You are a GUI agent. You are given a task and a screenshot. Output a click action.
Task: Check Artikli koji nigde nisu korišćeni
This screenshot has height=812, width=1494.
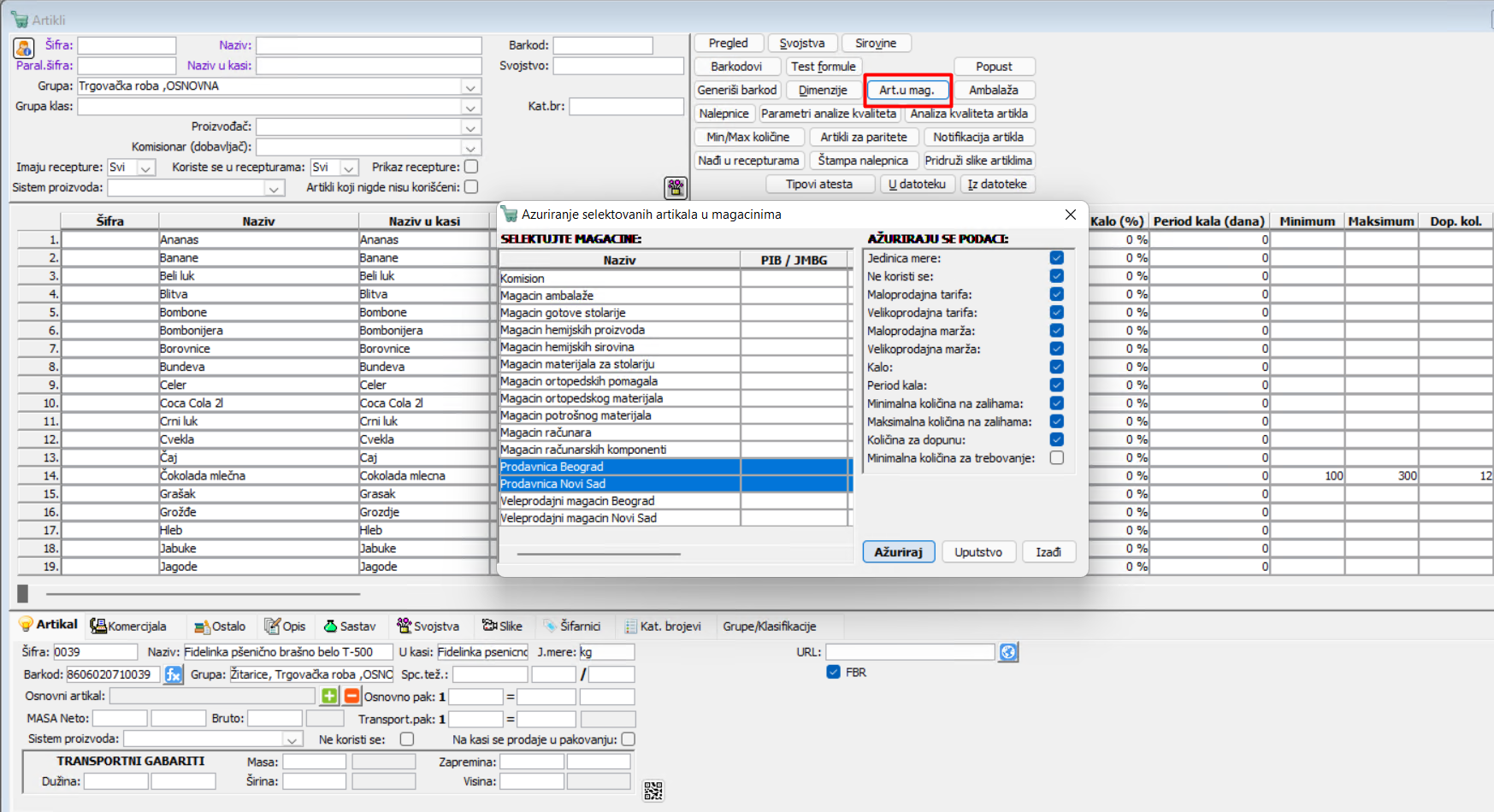coord(471,186)
